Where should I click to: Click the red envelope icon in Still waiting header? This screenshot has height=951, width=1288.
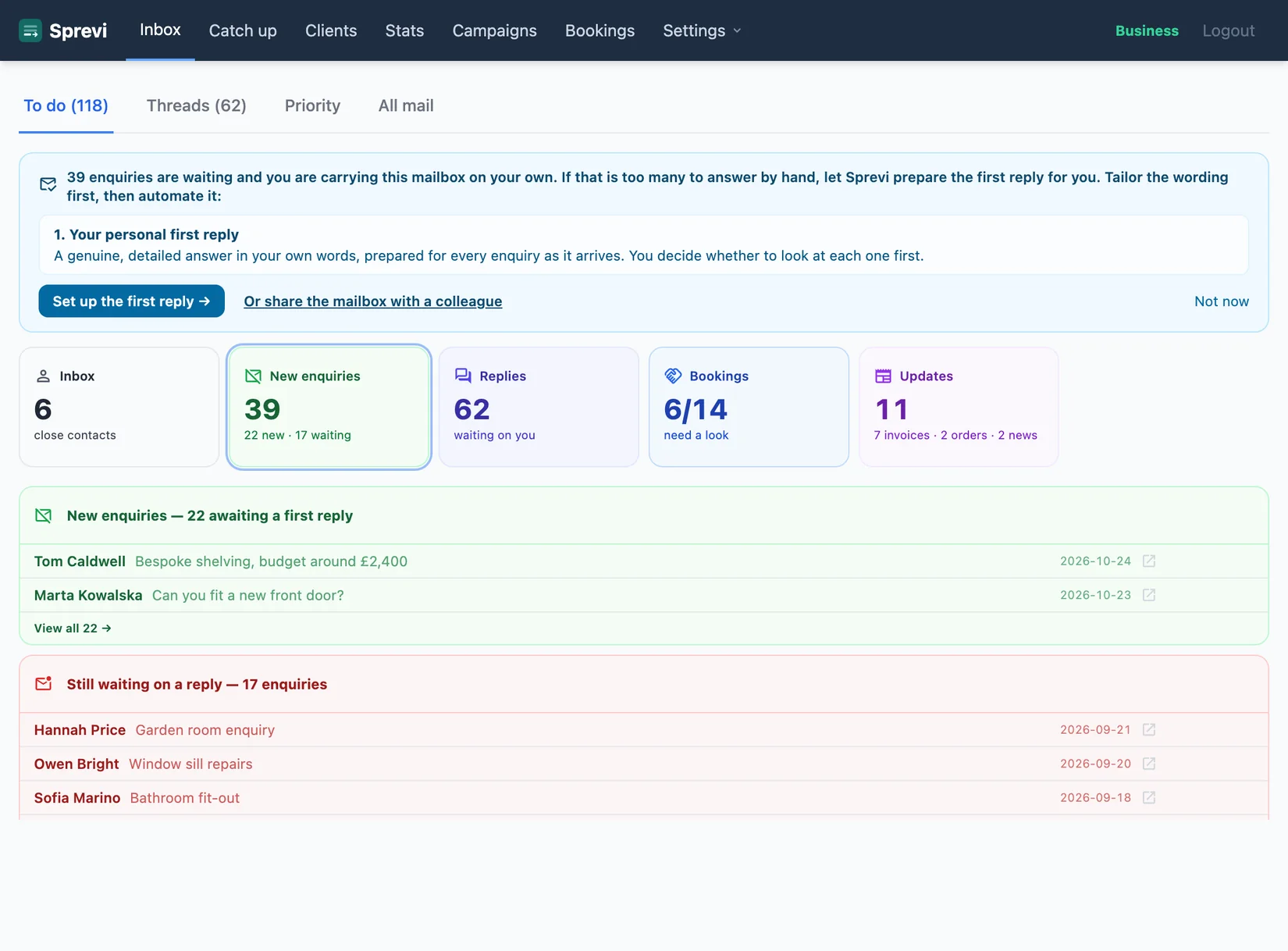pos(44,684)
